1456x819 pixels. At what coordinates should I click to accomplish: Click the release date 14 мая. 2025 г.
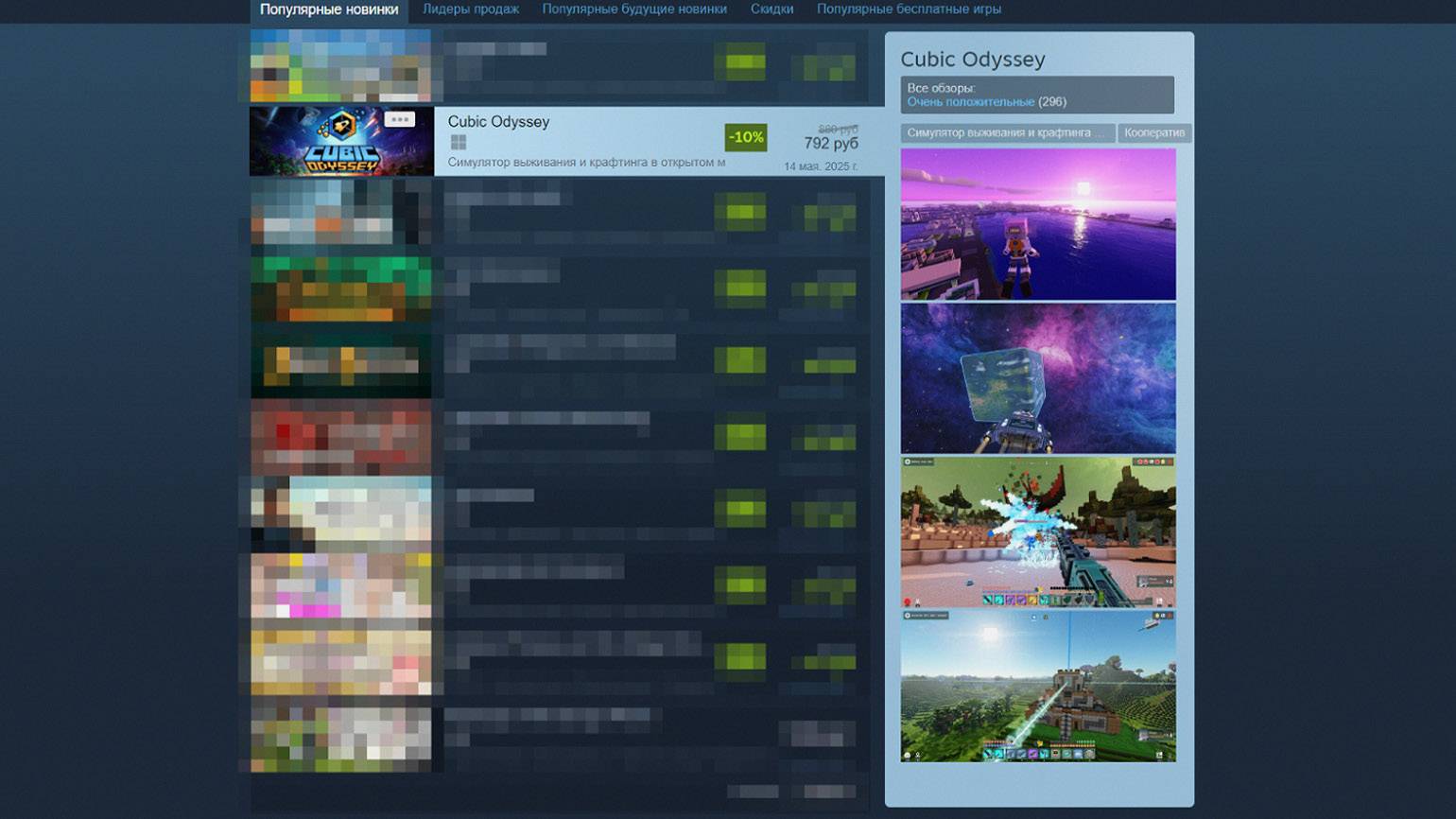[821, 166]
